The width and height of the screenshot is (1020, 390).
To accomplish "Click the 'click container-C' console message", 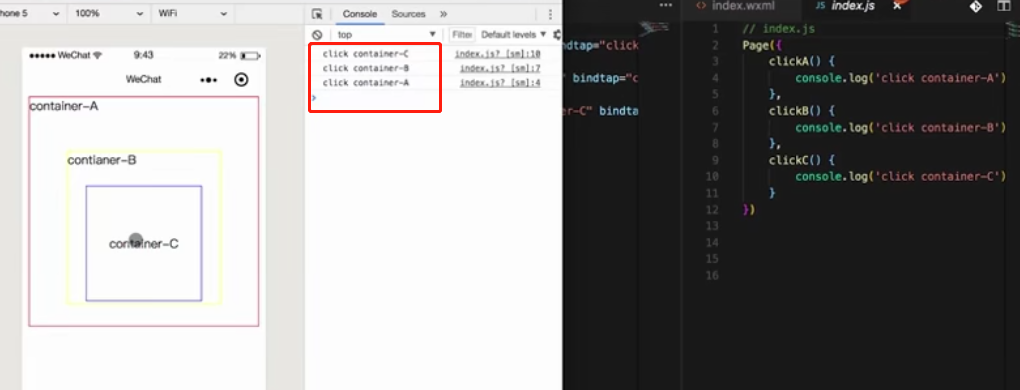I will (x=366, y=54).
